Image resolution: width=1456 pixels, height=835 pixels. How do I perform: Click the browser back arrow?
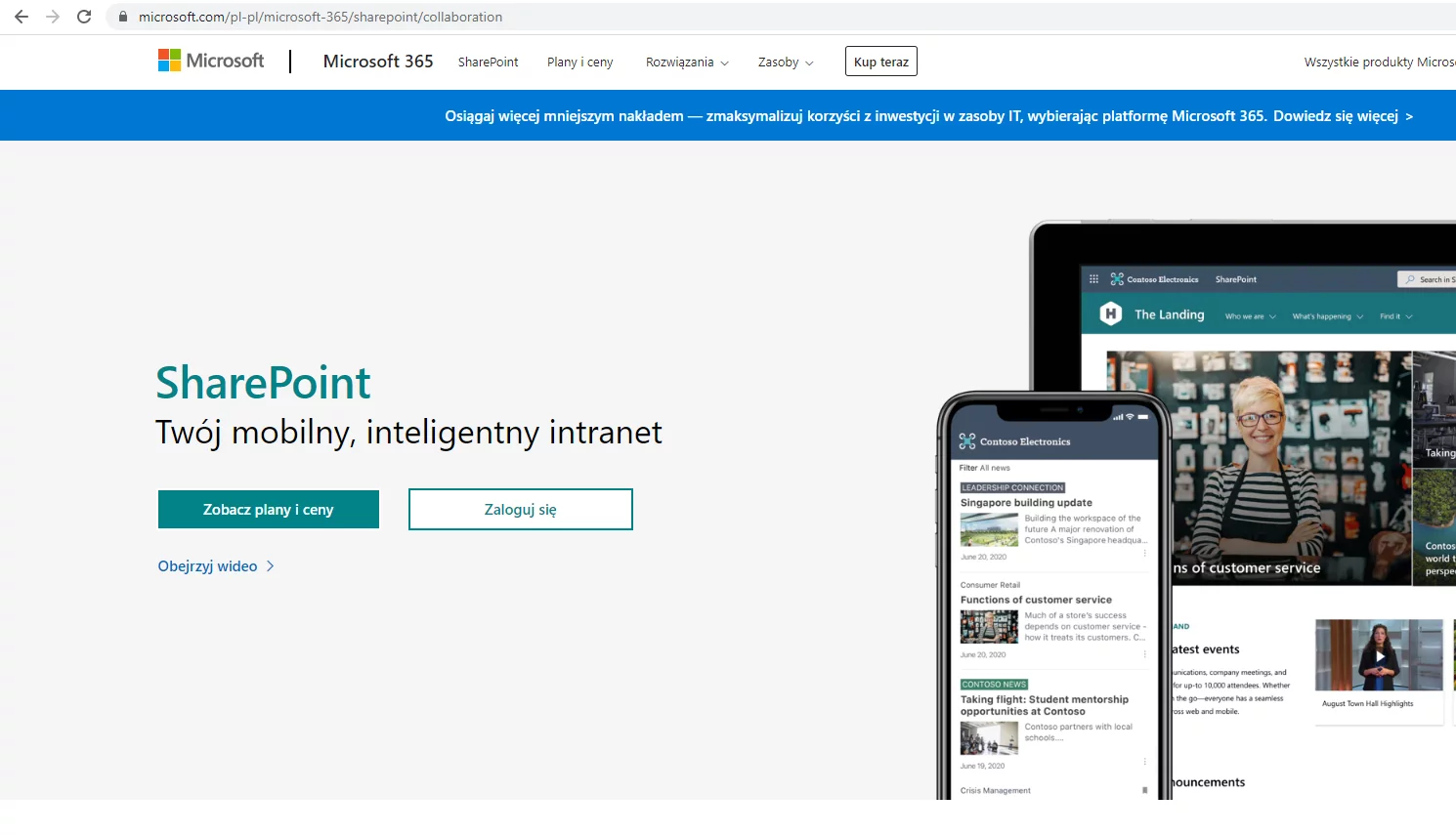coord(21,17)
